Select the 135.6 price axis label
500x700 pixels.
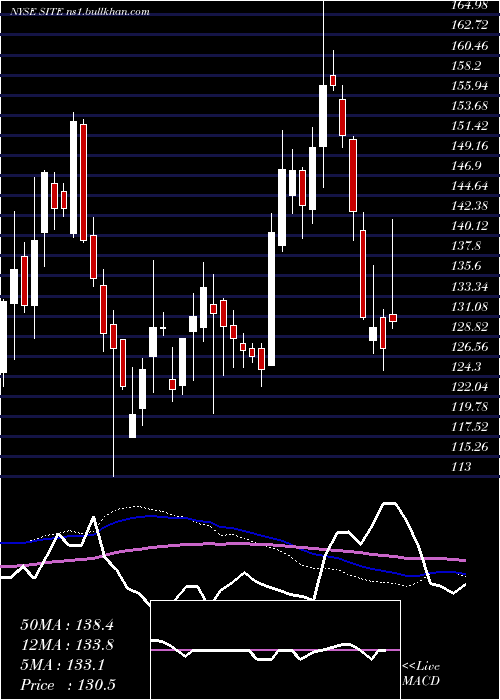tap(466, 266)
